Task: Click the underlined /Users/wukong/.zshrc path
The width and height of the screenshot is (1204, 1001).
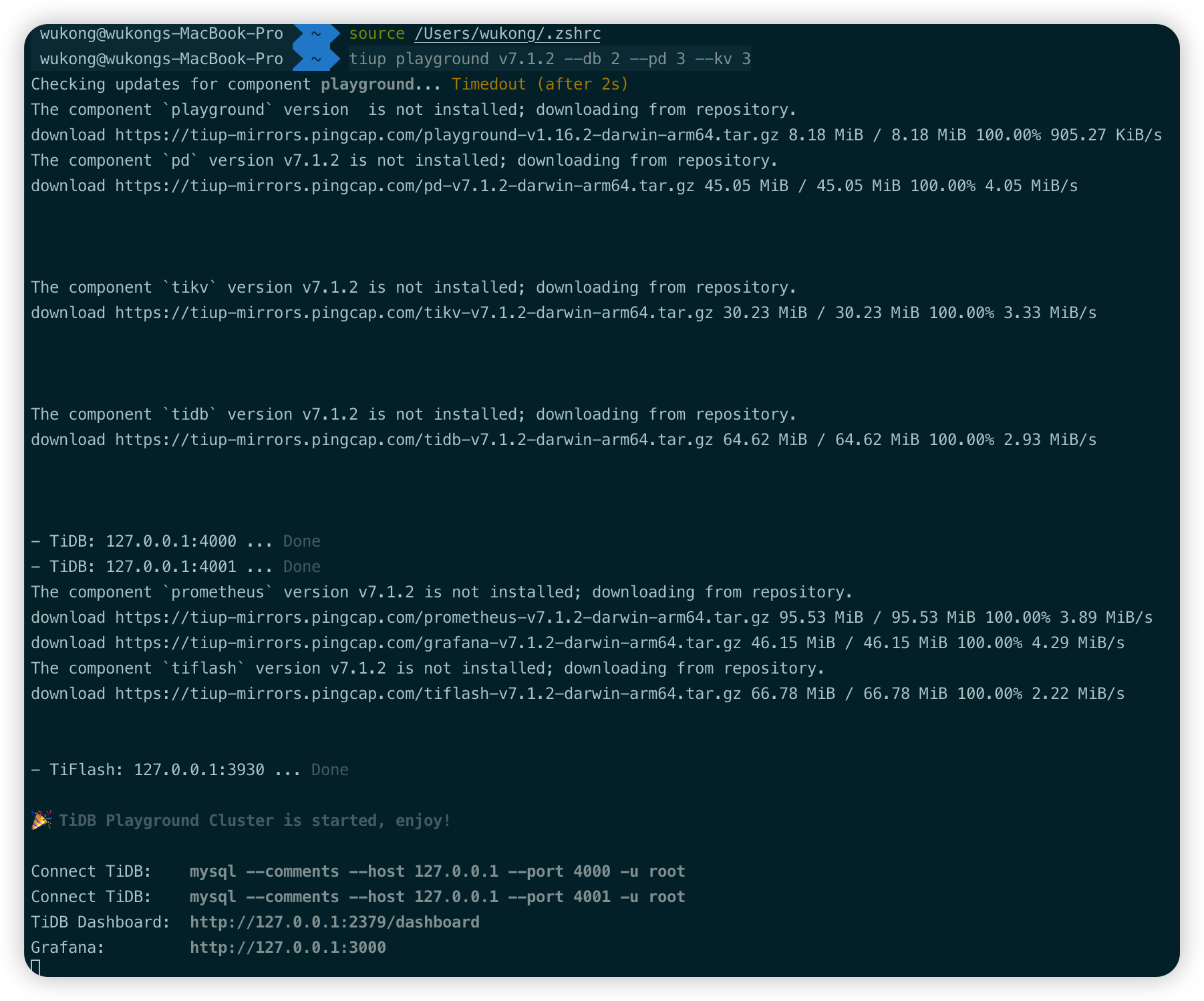Action: click(x=507, y=33)
